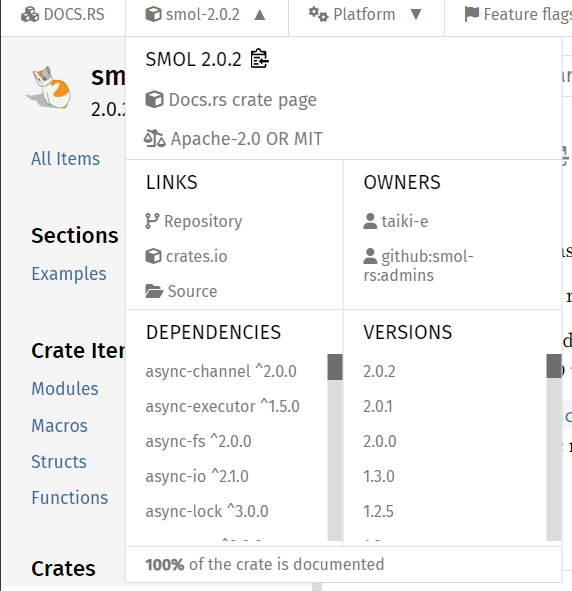Click the 100% documented coverage text

click(x=265, y=565)
